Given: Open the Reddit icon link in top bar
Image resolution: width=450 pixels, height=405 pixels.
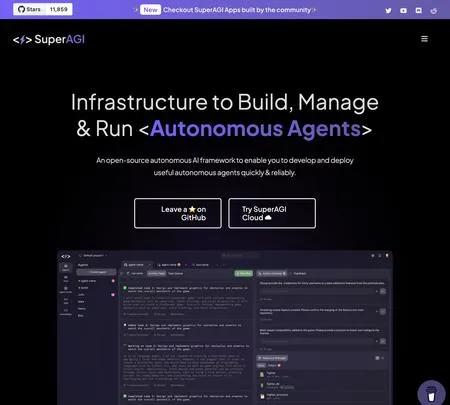Looking at the screenshot, I should click(x=434, y=11).
